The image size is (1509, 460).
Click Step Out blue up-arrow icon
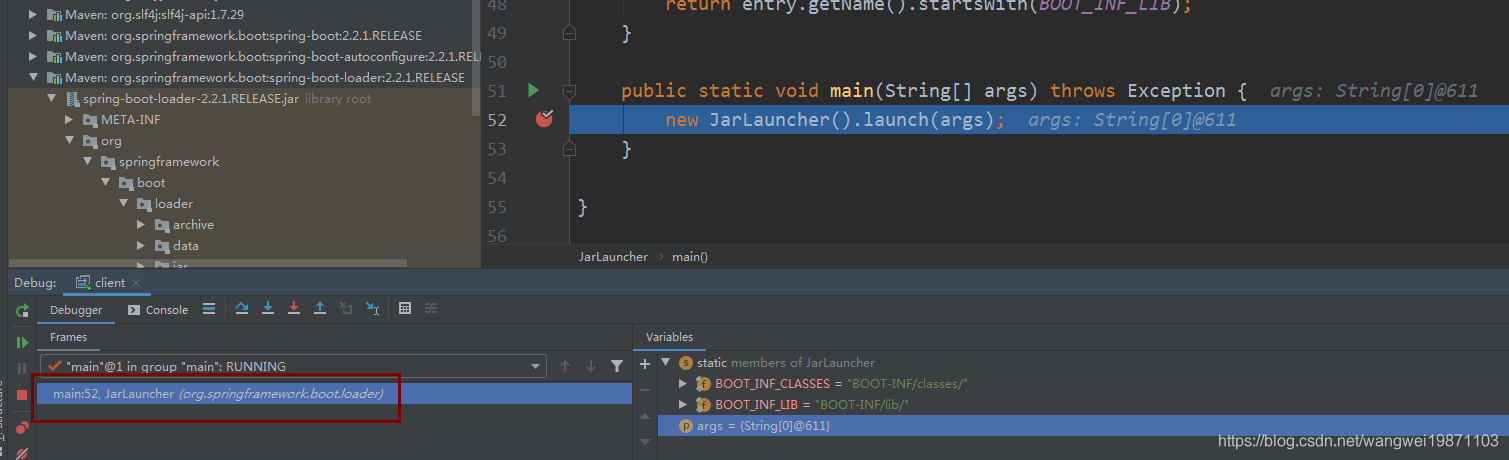click(320, 309)
